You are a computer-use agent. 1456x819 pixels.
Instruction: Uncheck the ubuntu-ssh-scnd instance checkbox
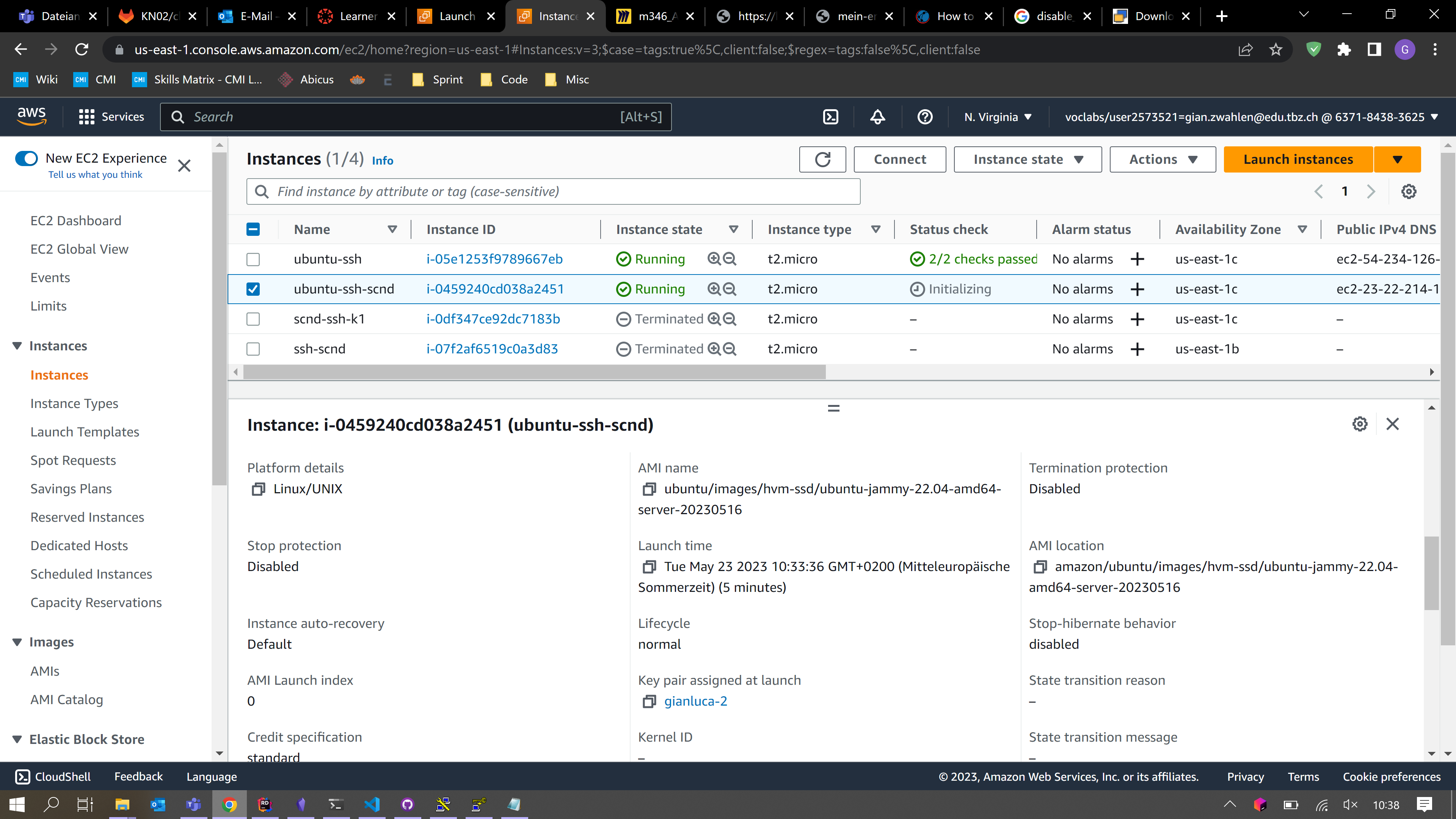click(x=253, y=289)
